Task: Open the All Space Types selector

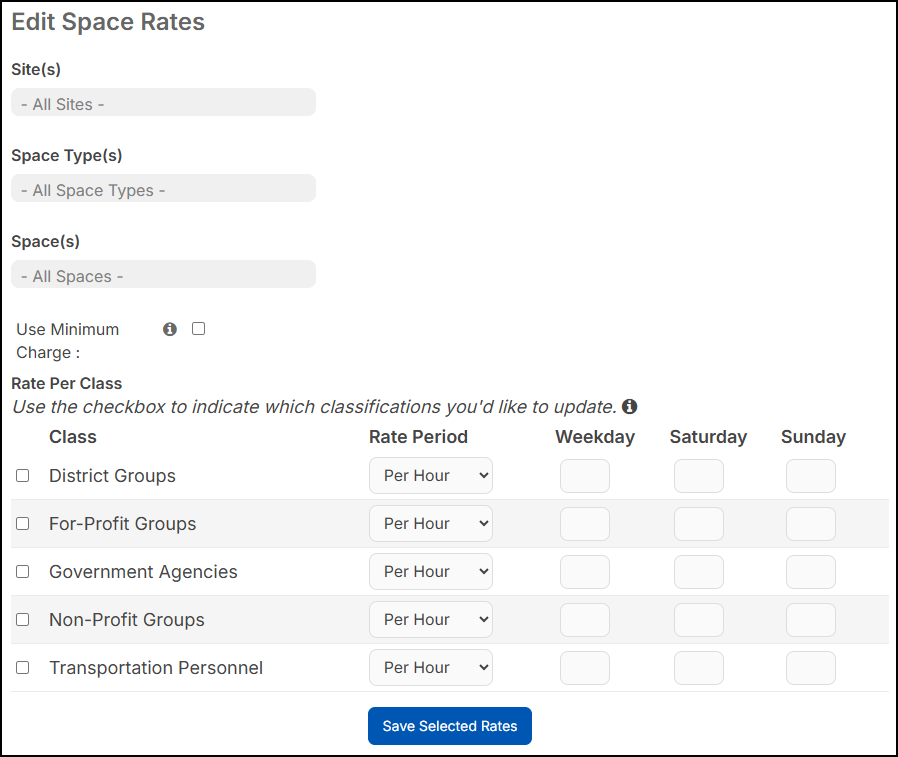Action: pyautogui.click(x=163, y=188)
